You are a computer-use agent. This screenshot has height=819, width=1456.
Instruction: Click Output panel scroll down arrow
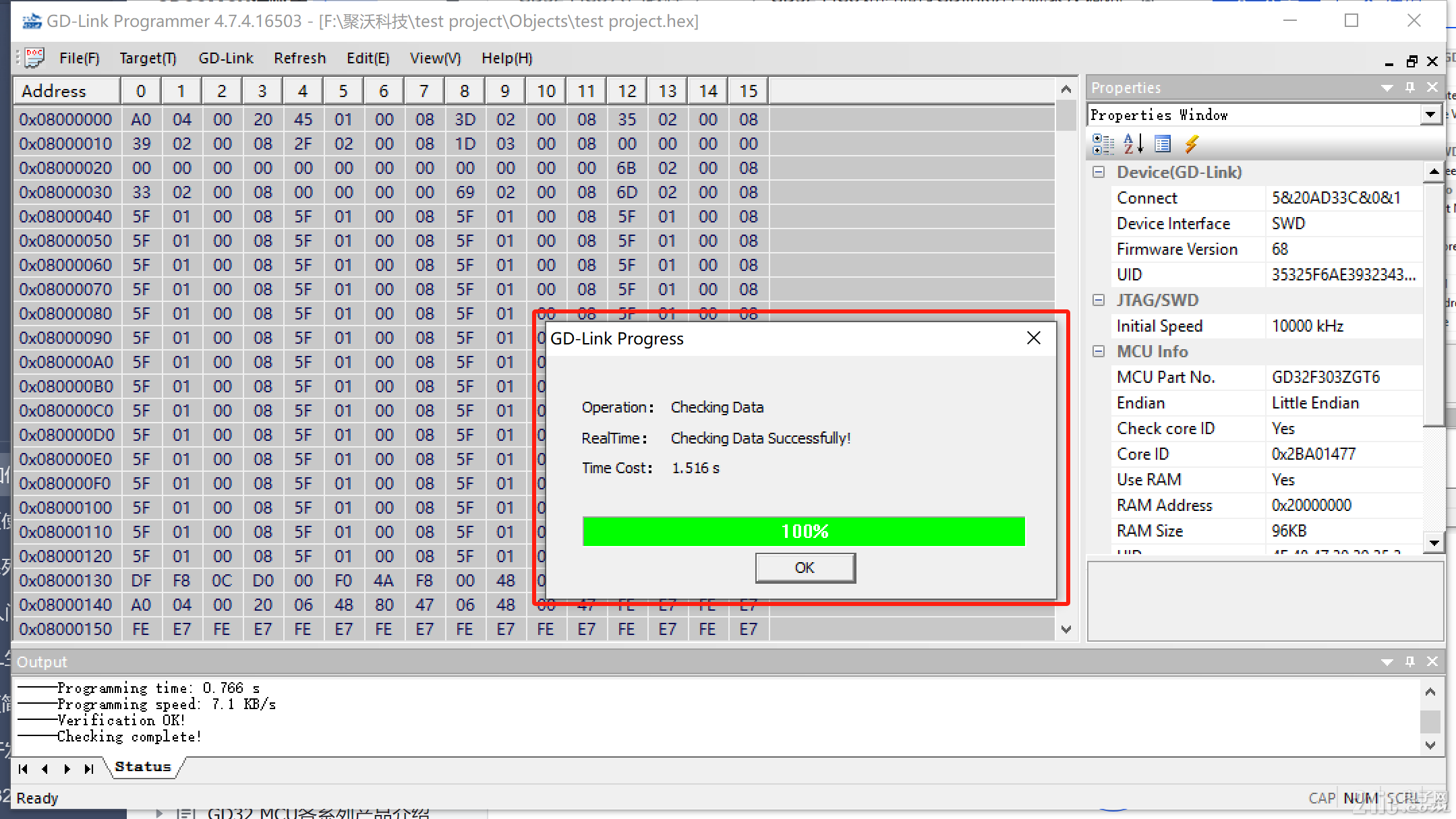[1430, 745]
